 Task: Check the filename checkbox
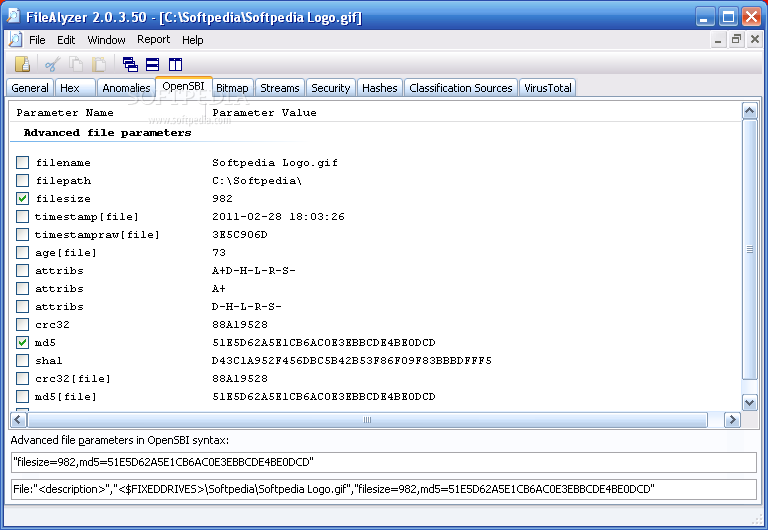23,162
